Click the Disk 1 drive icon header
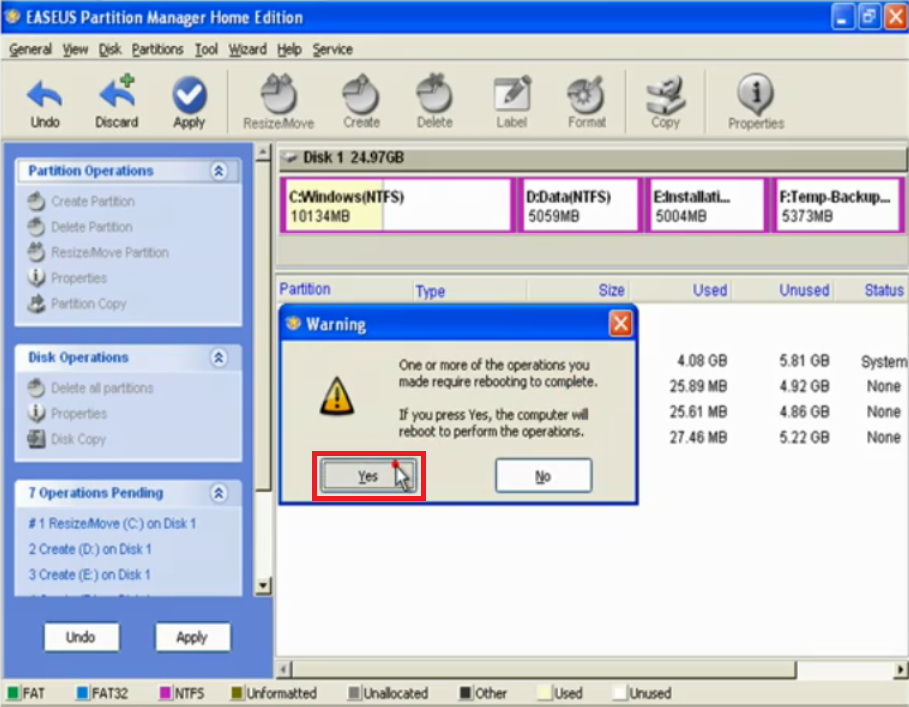Screen dimensions: 909x707 [290, 157]
